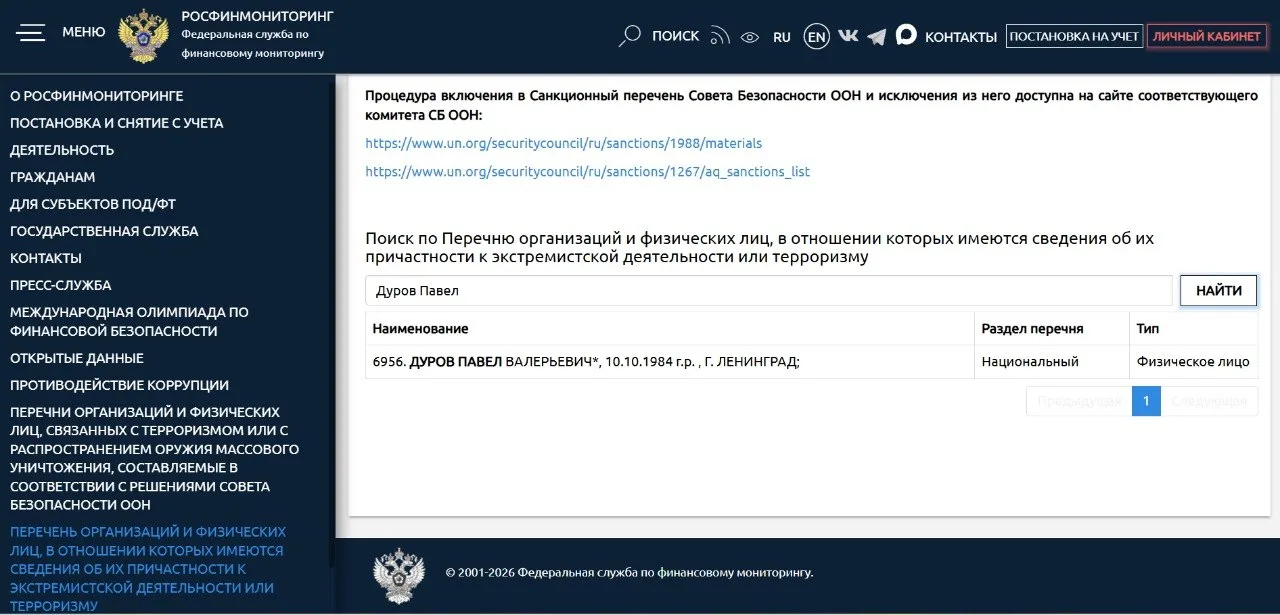Select the row 6956. ДУРОВ ПАВЕЛ ВАЛЕРЬЕВИЧ

click(812, 362)
